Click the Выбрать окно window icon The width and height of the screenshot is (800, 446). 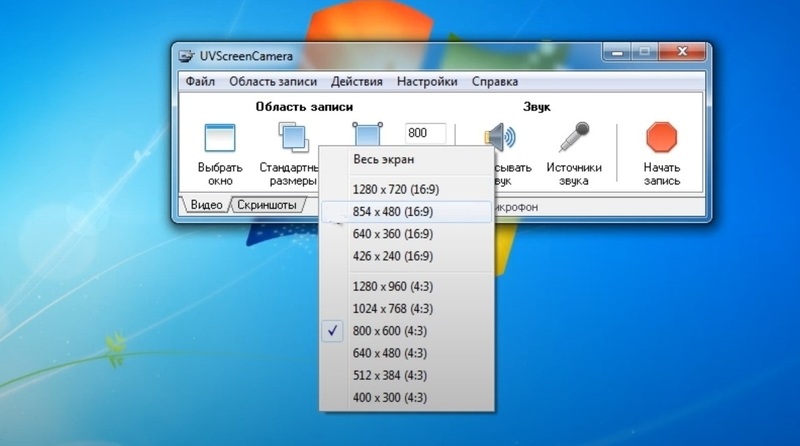pyautogui.click(x=220, y=138)
